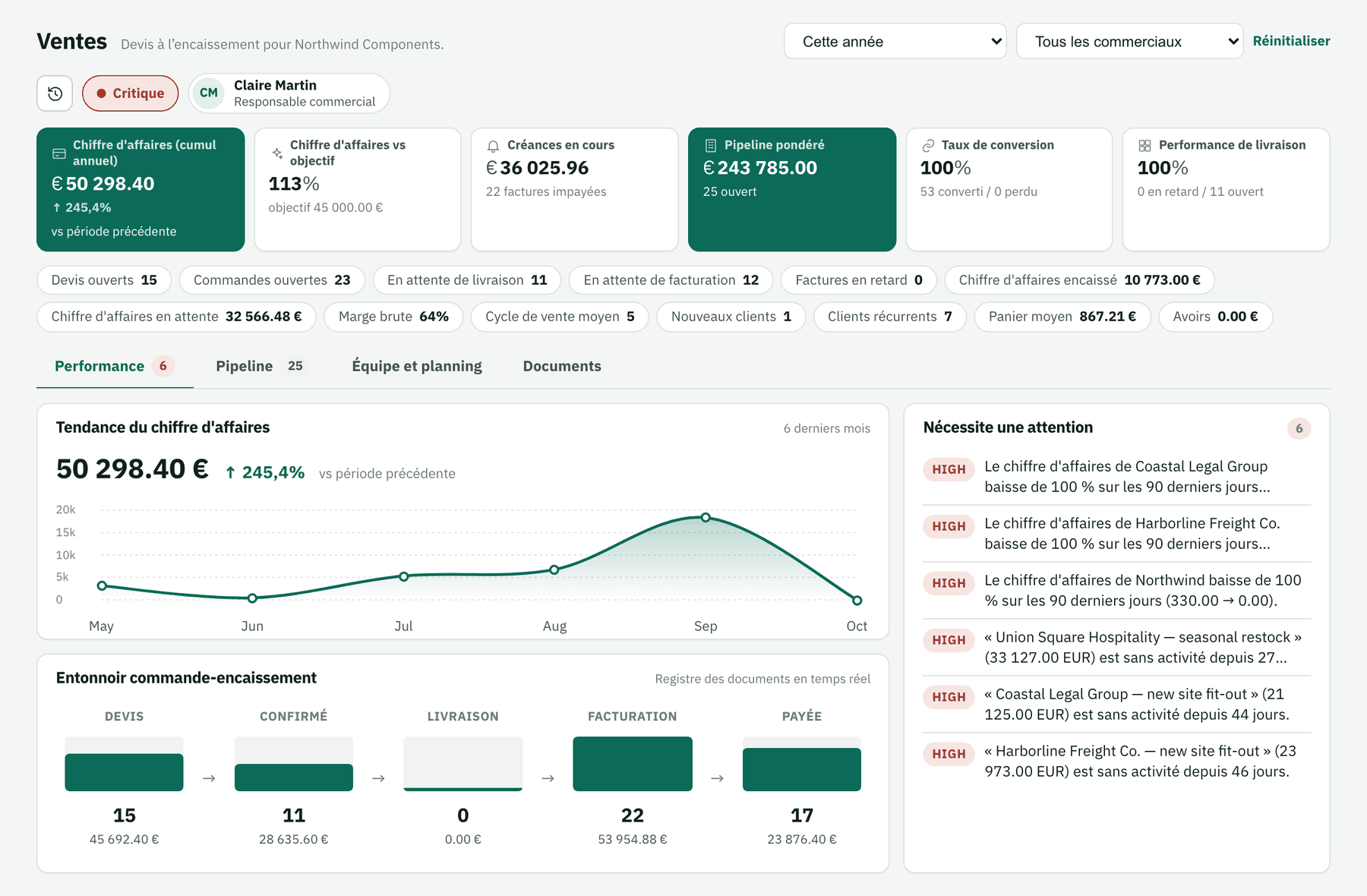This screenshot has width=1367, height=896.
Task: Click the Marge brute 64% chip
Action: tap(393, 317)
